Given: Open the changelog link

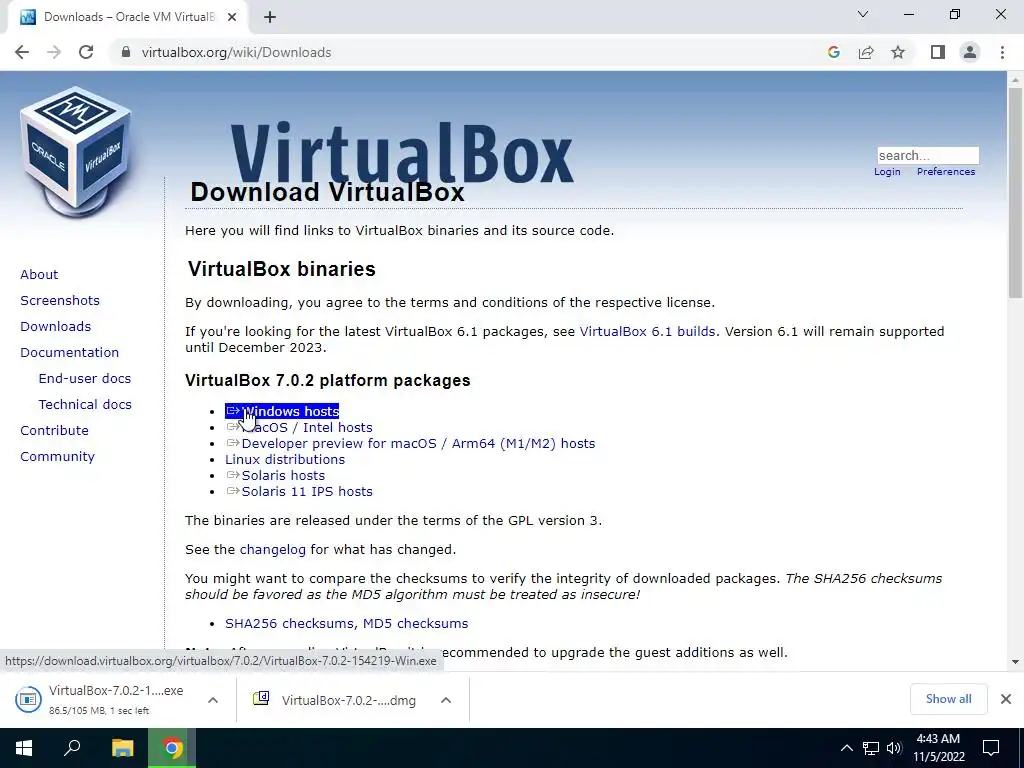Looking at the screenshot, I should 272,550.
